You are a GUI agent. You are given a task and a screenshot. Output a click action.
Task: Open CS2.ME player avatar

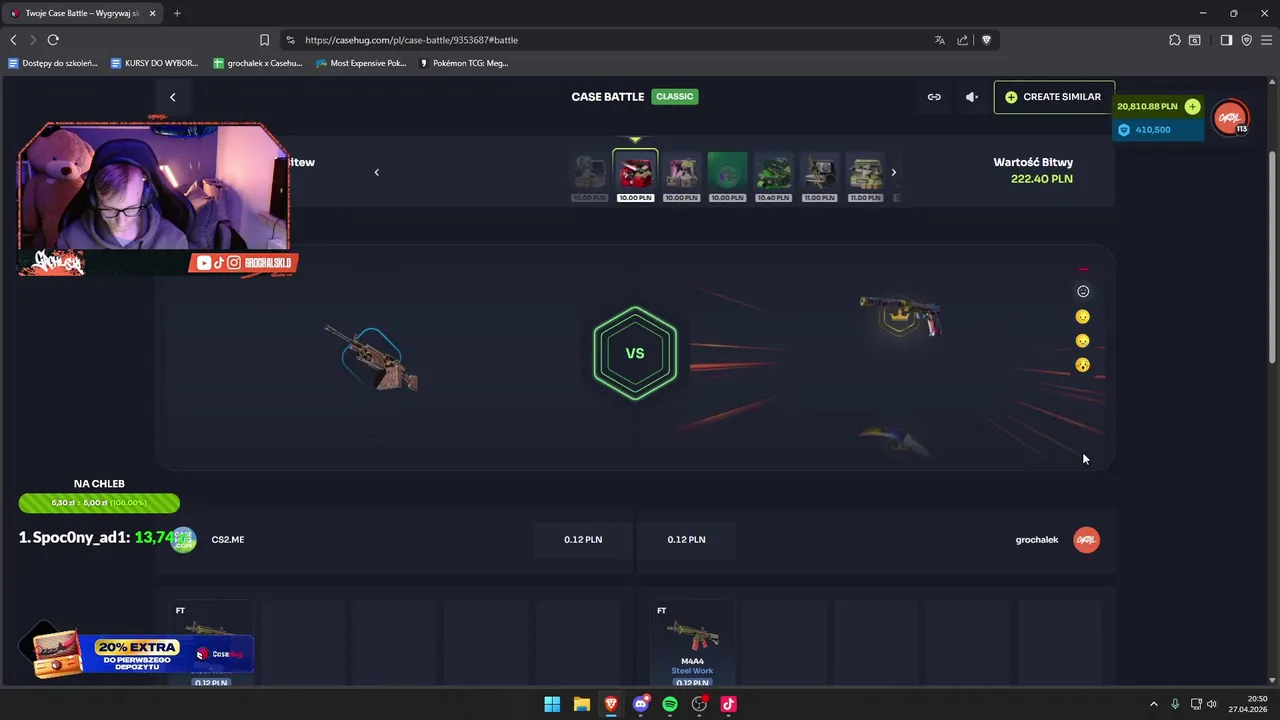pos(183,540)
